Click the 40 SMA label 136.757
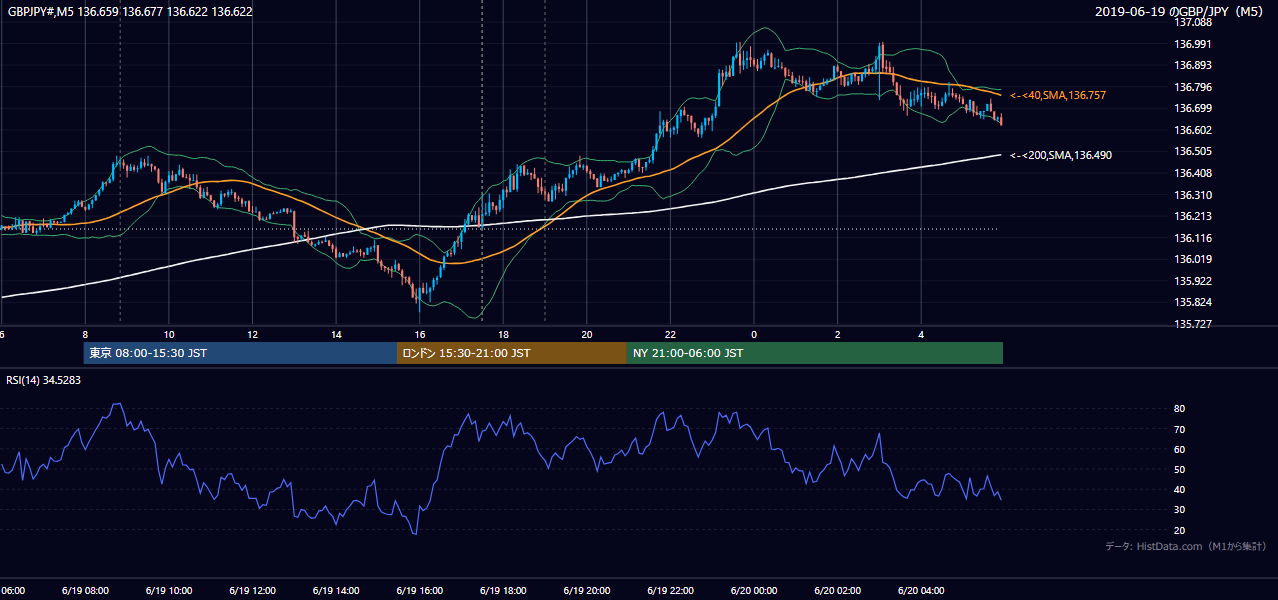This screenshot has width=1278, height=600. 1058,95
